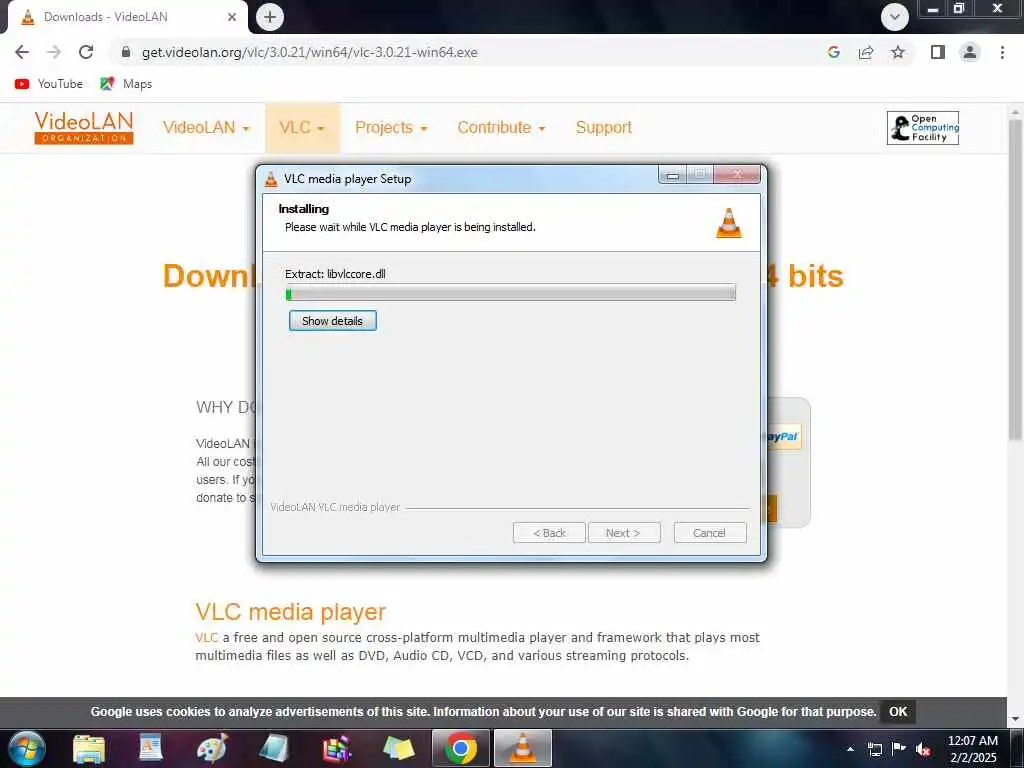
Task: Click the VLC installer taskbar icon
Action: 522,748
